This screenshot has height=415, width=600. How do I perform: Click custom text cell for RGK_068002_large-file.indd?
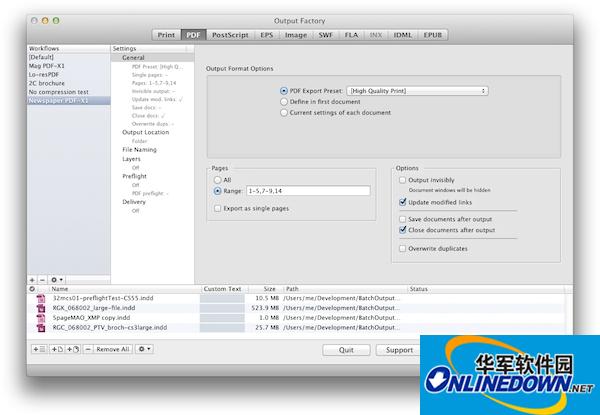222,308
